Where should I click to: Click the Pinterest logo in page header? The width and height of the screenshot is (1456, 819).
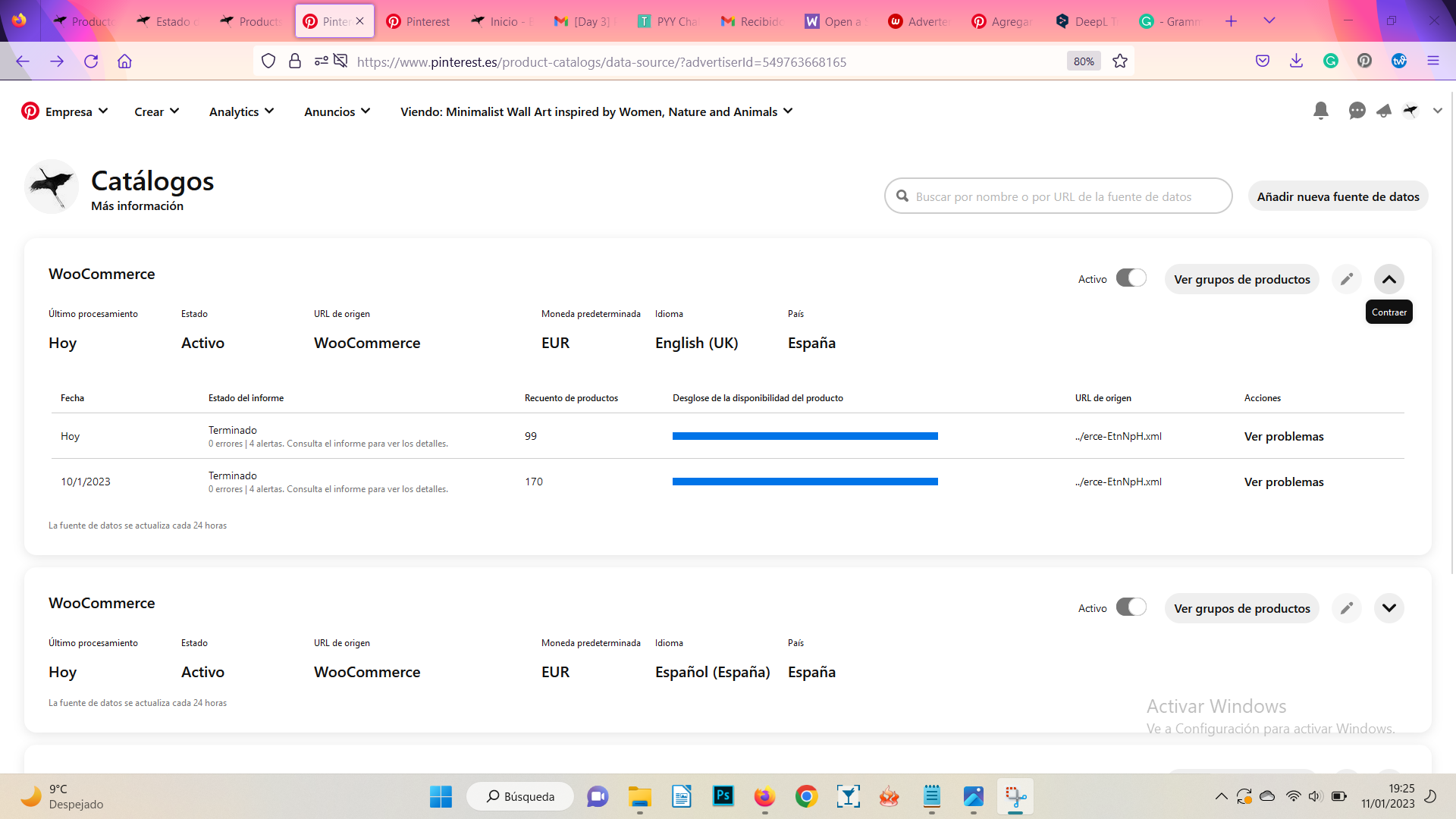coord(30,111)
